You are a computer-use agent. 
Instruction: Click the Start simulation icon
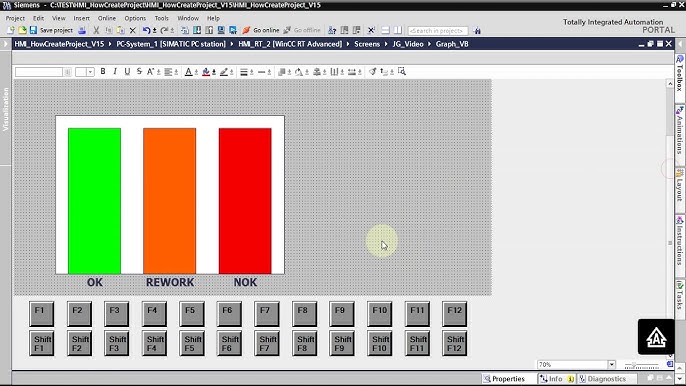point(221,30)
